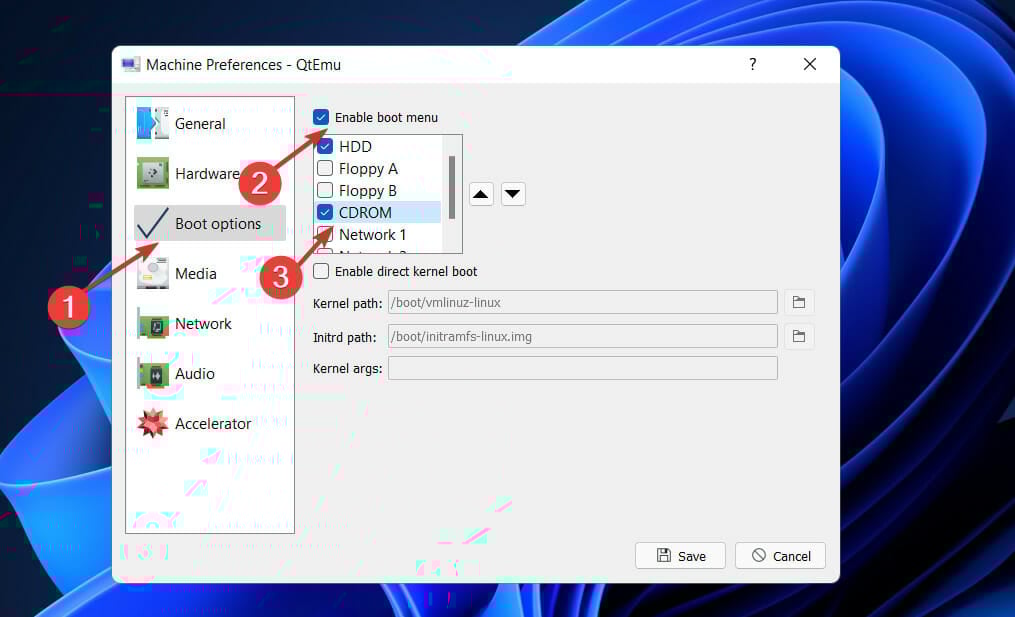This screenshot has width=1015, height=617.
Task: Open the Audio settings page
Action: 210,374
